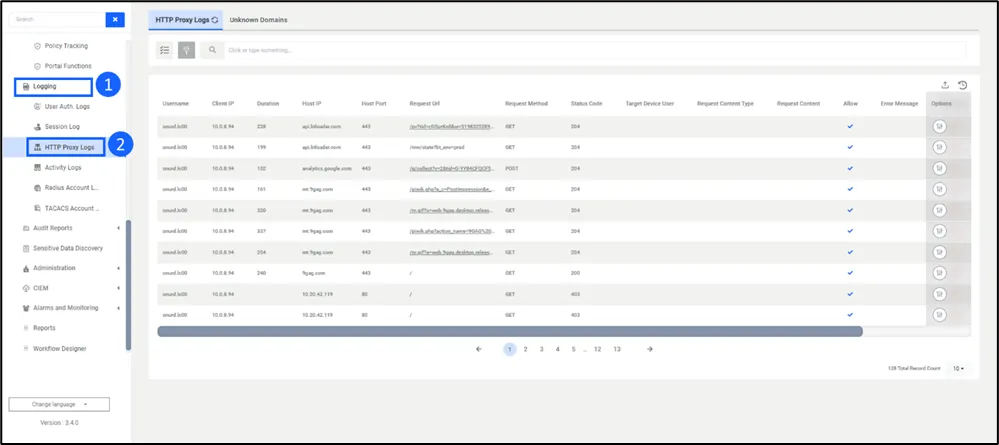Open the page size dropdown showing 10
Image resolution: width=999 pixels, height=445 pixels.
958,368
